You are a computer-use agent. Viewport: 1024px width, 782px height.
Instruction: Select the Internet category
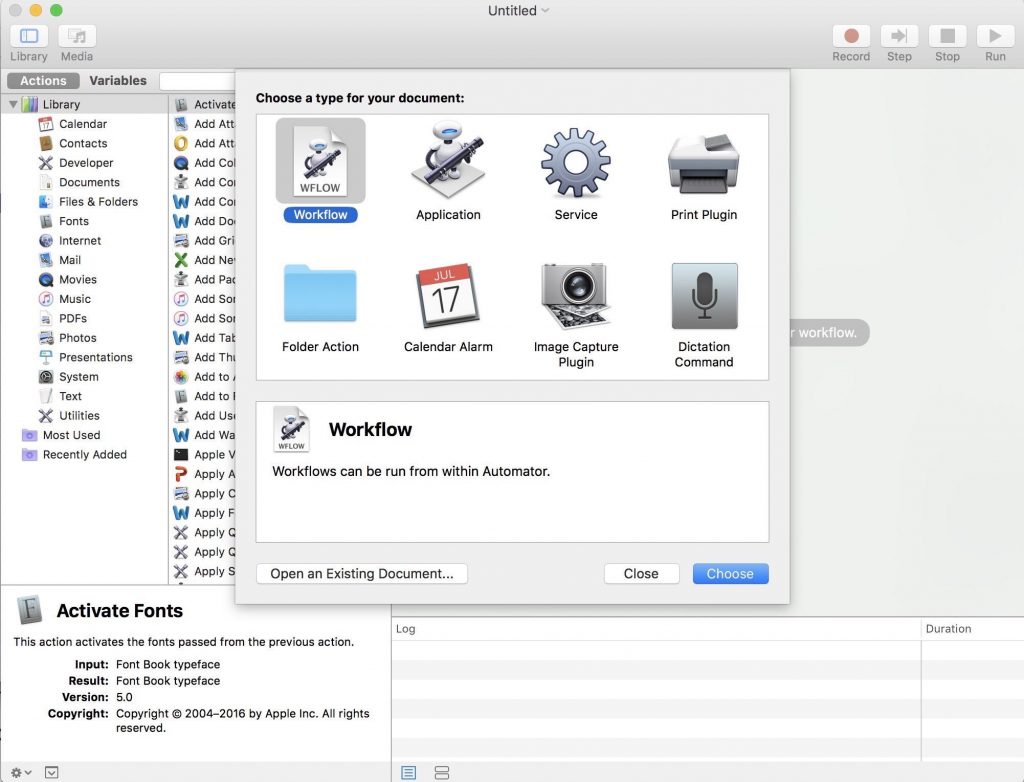click(80, 240)
